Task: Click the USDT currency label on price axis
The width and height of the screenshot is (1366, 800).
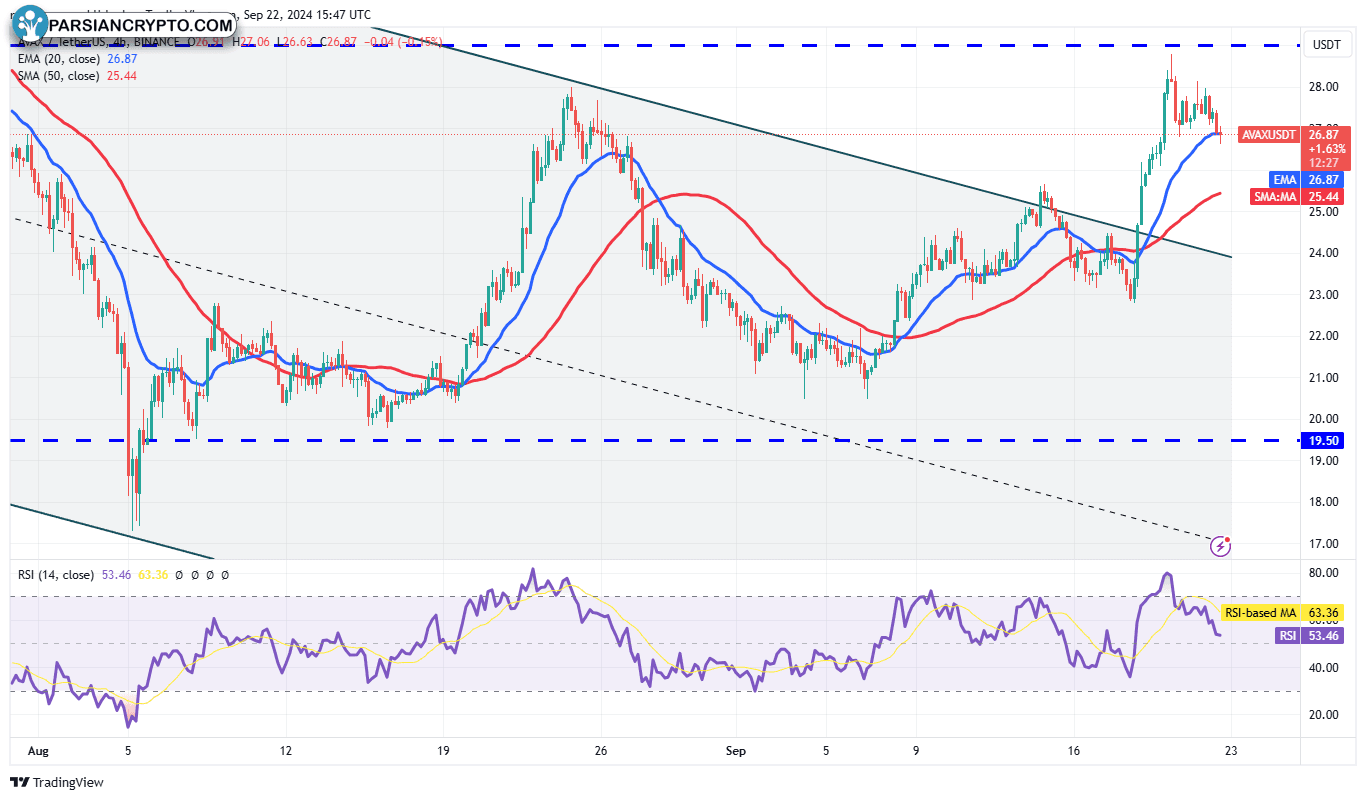Action: pyautogui.click(x=1326, y=45)
